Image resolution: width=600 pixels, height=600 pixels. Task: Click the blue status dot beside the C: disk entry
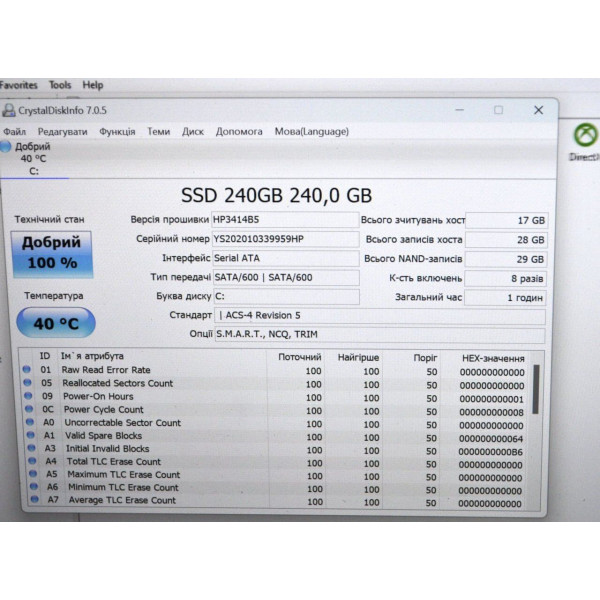(5, 147)
